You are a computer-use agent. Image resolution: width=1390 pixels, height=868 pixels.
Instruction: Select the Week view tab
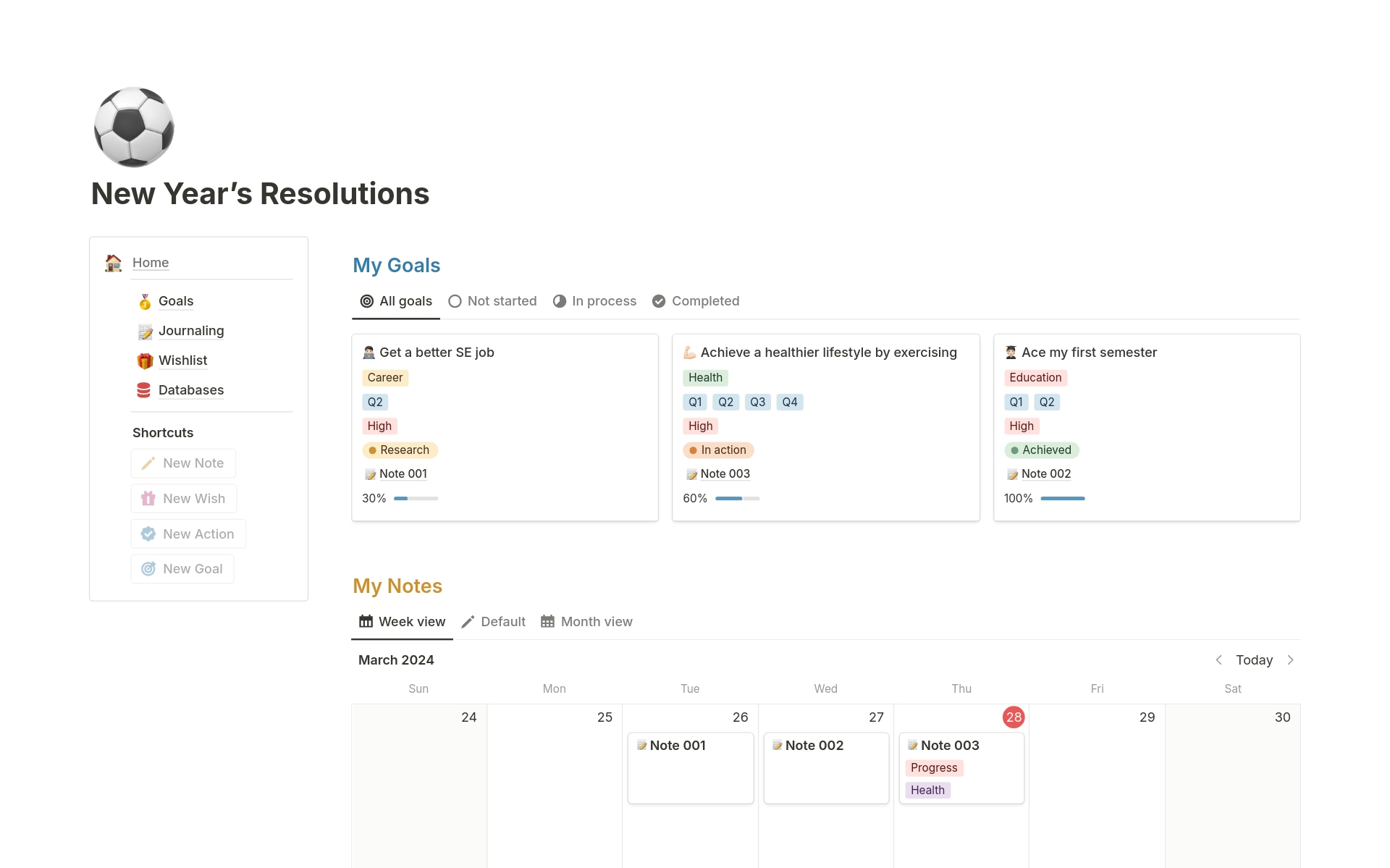pyautogui.click(x=402, y=621)
